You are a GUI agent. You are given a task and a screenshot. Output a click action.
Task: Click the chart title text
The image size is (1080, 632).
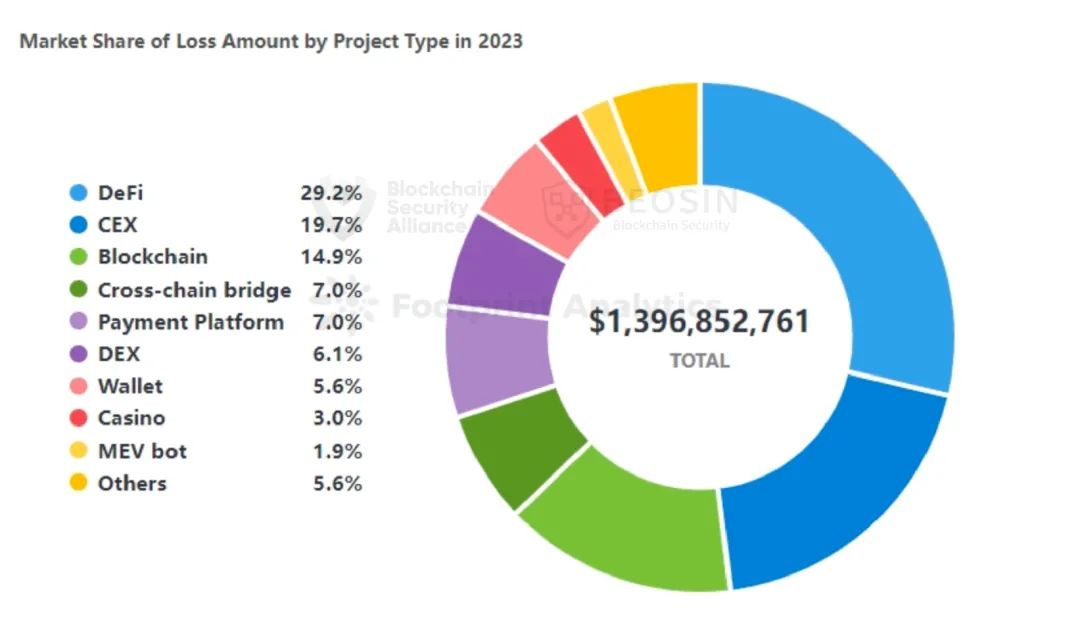(x=271, y=42)
